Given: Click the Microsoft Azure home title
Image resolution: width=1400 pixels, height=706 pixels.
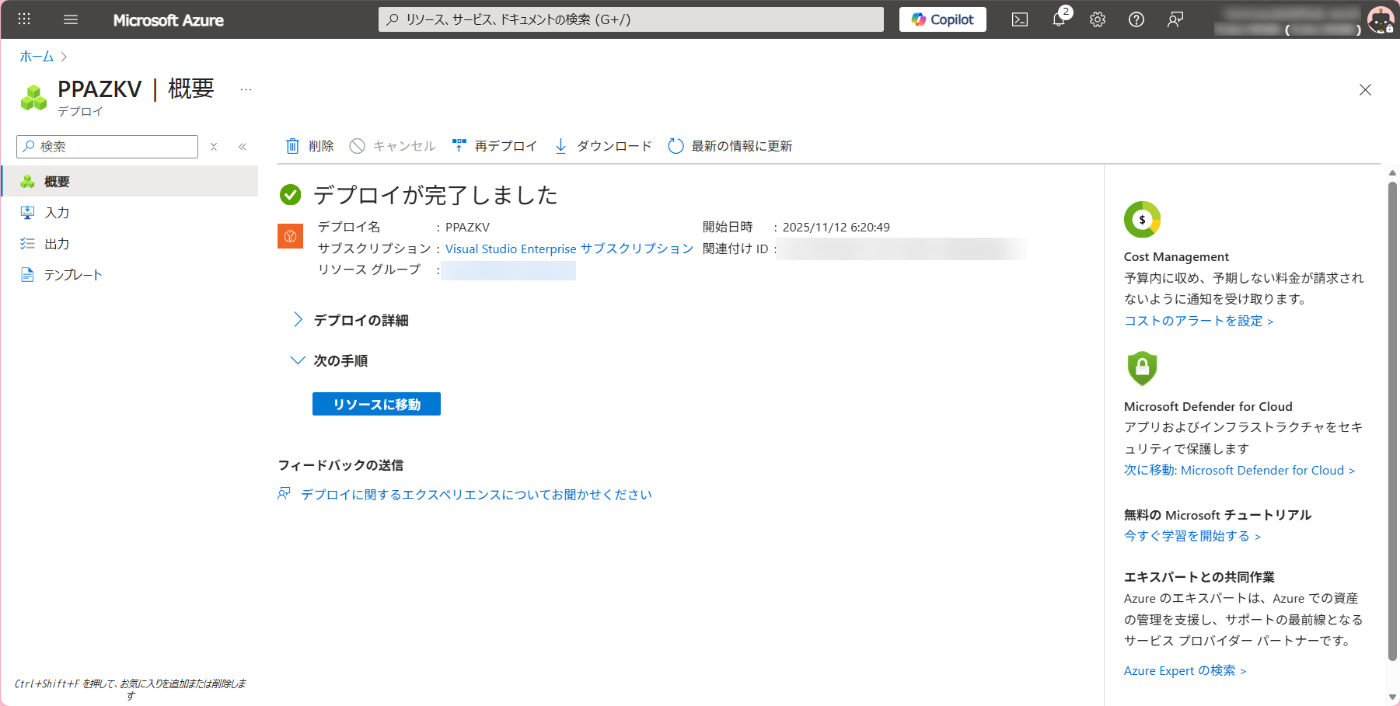Looking at the screenshot, I should click(x=168, y=20).
